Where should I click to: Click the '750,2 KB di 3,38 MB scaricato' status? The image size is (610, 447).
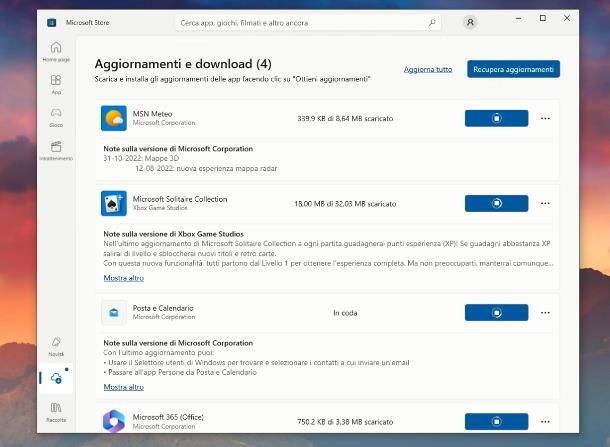click(345, 422)
